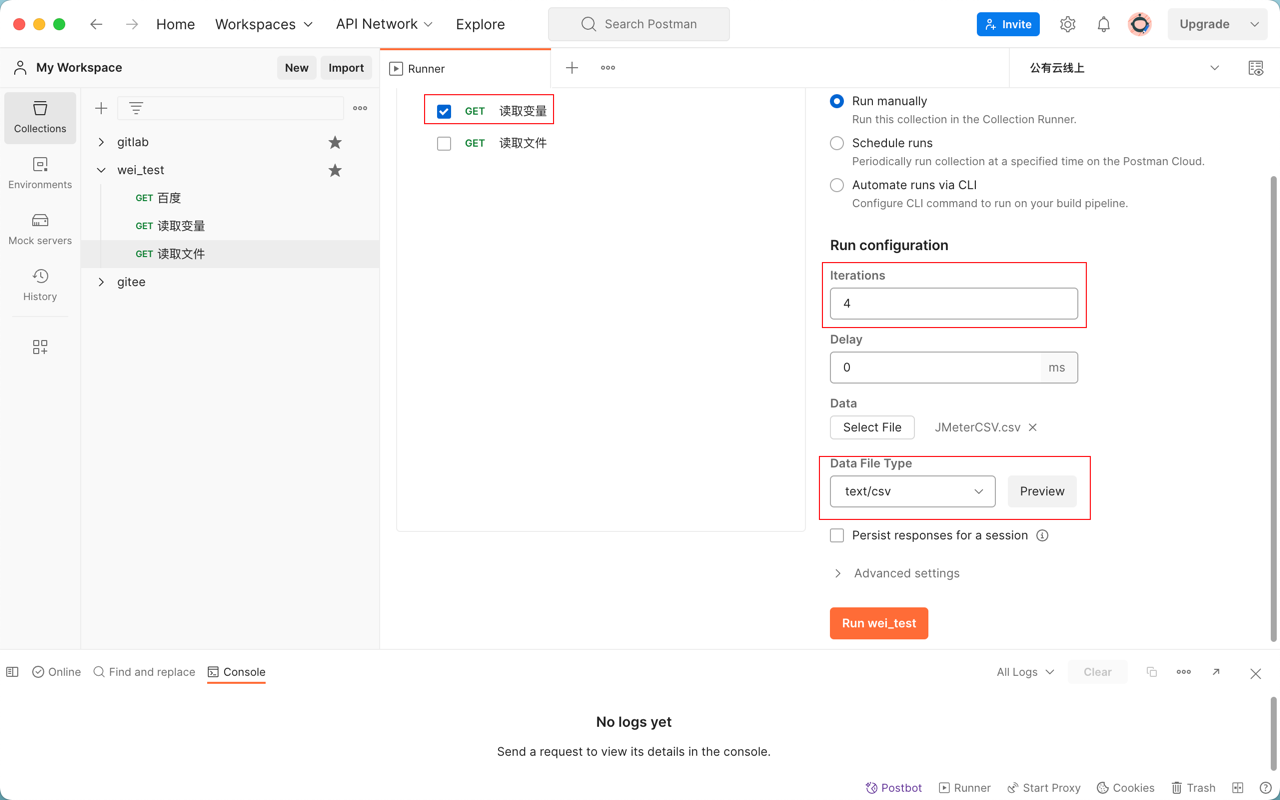Screen dimensions: 1280x800
Task: Open a new tab with plus
Action: point(572,68)
